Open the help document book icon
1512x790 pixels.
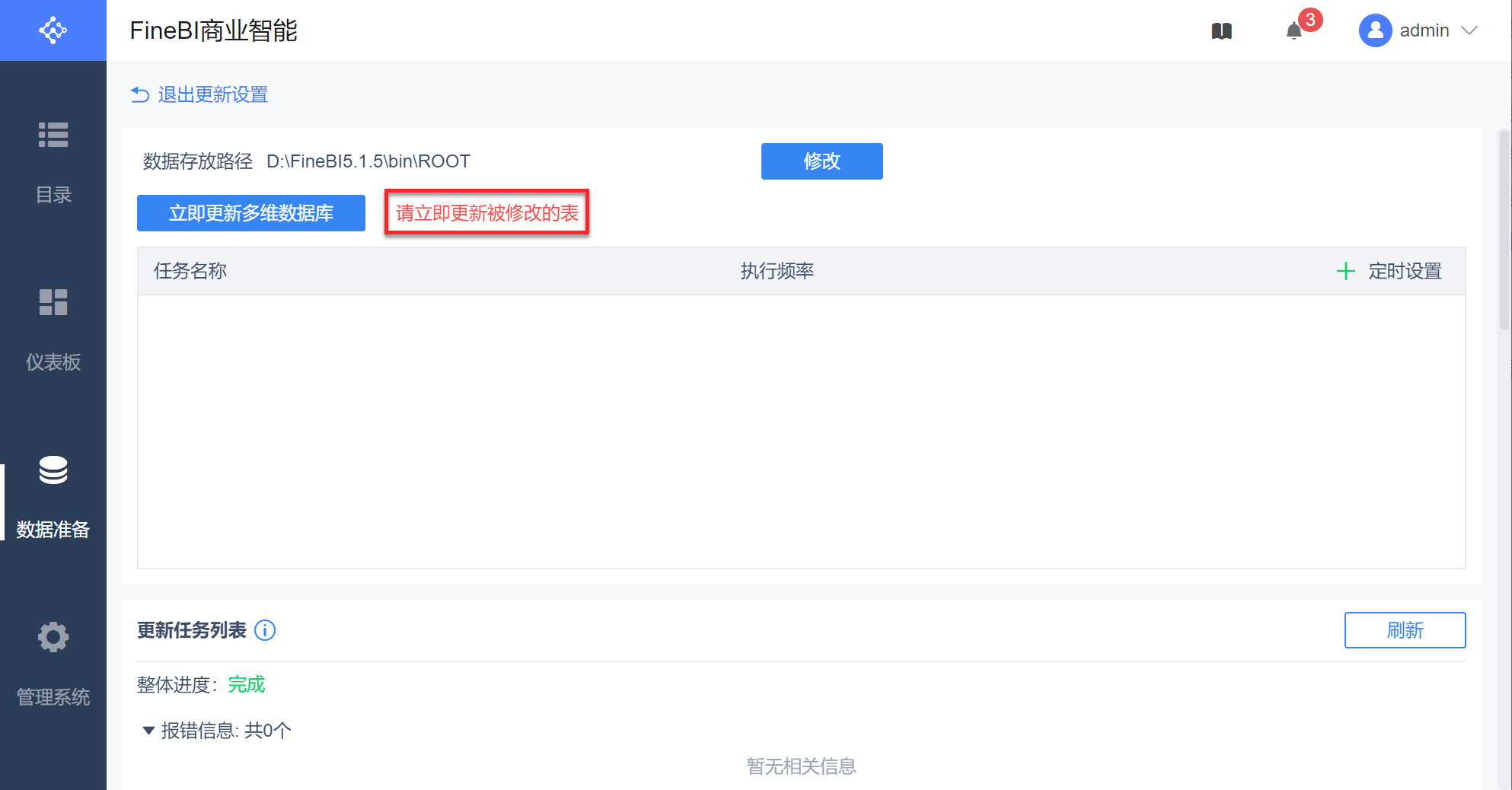[x=1222, y=31]
